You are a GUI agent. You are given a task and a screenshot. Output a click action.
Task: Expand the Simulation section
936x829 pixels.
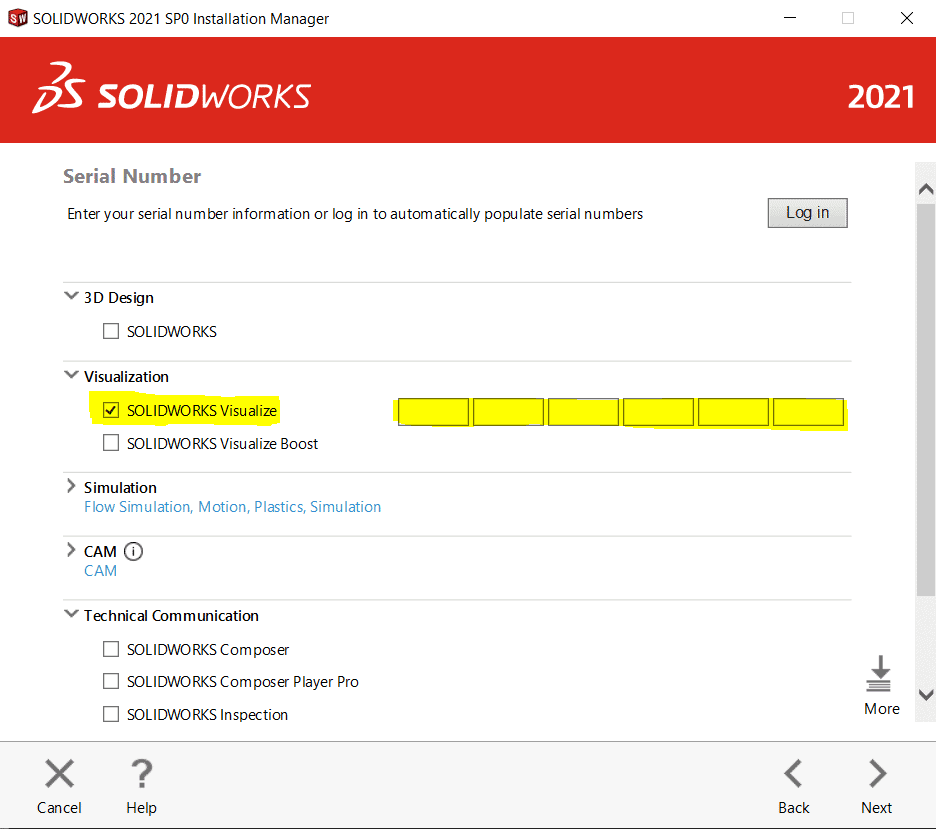pos(71,486)
